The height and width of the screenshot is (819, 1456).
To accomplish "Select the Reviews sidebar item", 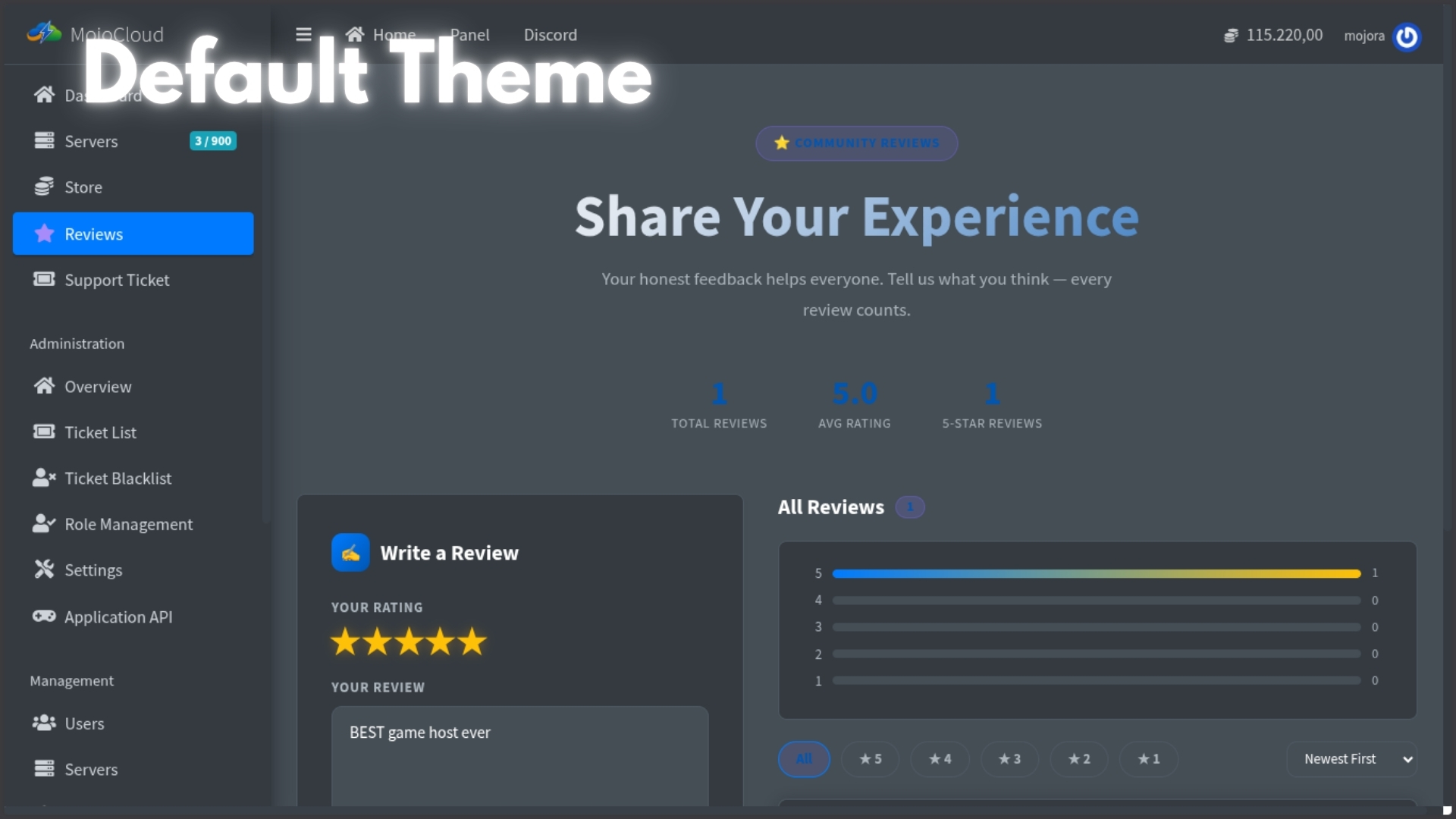I will click(x=133, y=234).
